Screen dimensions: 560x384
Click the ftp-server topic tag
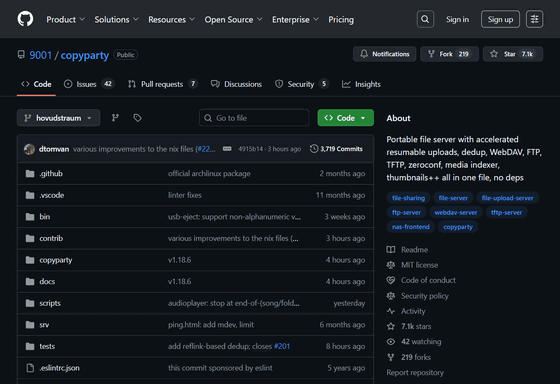click(406, 213)
